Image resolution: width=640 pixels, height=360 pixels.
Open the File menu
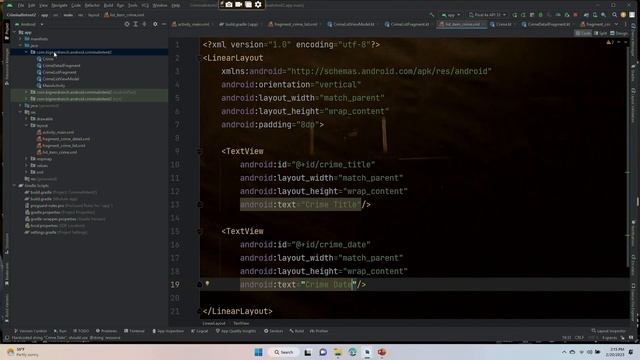click(21, 5)
